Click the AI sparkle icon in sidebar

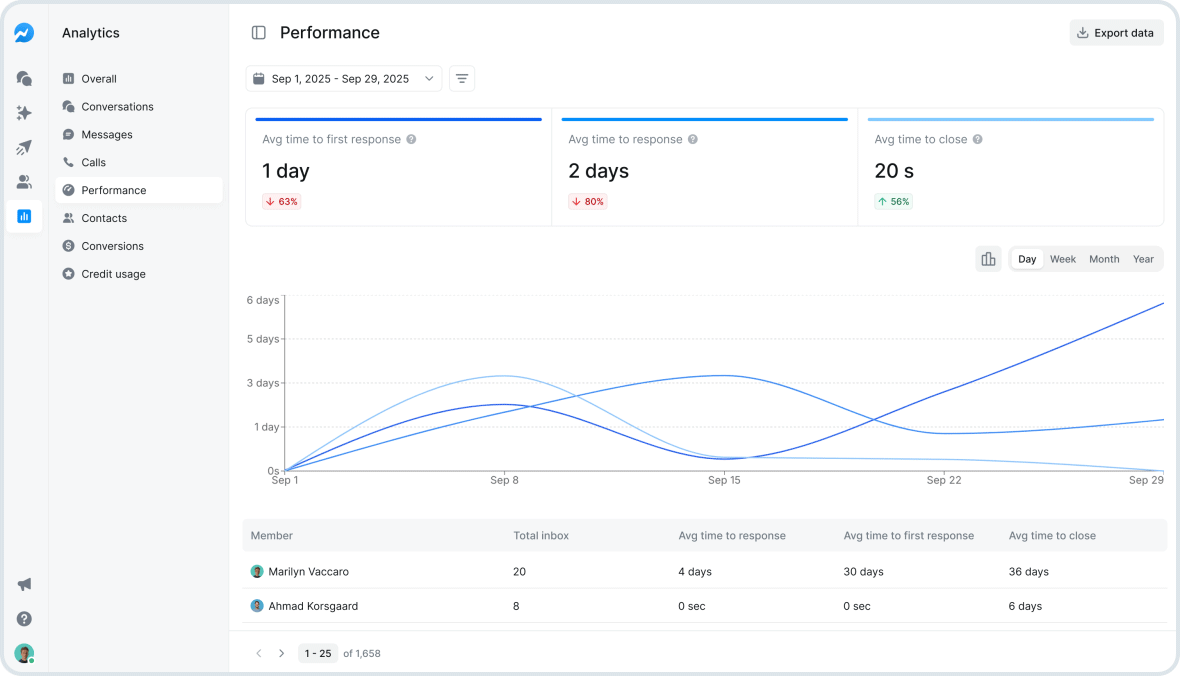[x=23, y=113]
